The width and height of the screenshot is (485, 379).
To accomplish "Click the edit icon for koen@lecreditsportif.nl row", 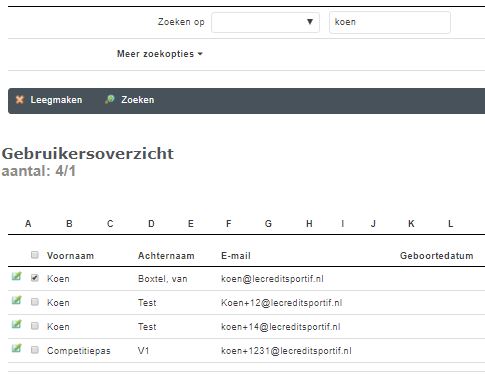I will coord(17,277).
